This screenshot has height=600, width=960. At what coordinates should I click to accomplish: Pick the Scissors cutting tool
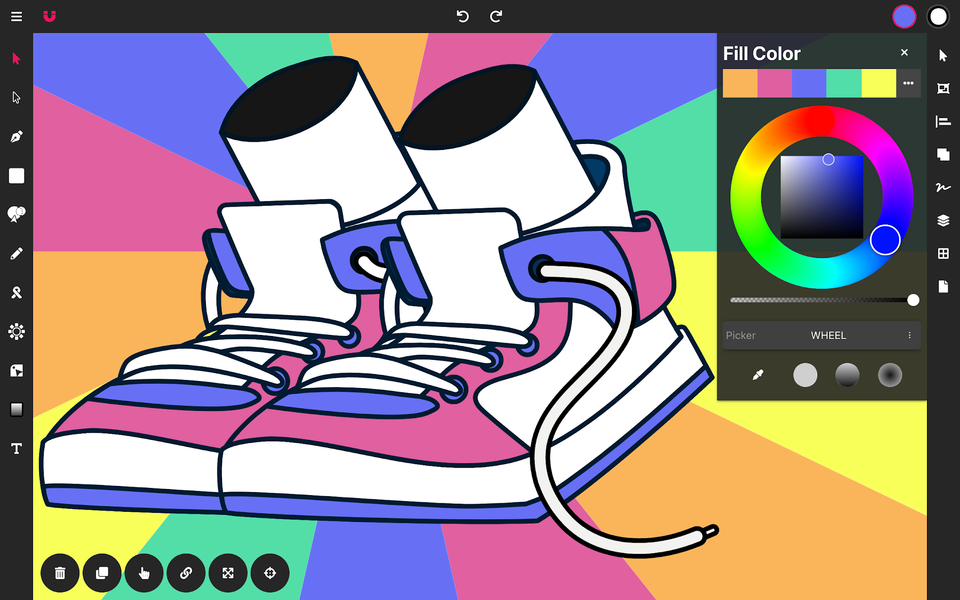pos(16,292)
